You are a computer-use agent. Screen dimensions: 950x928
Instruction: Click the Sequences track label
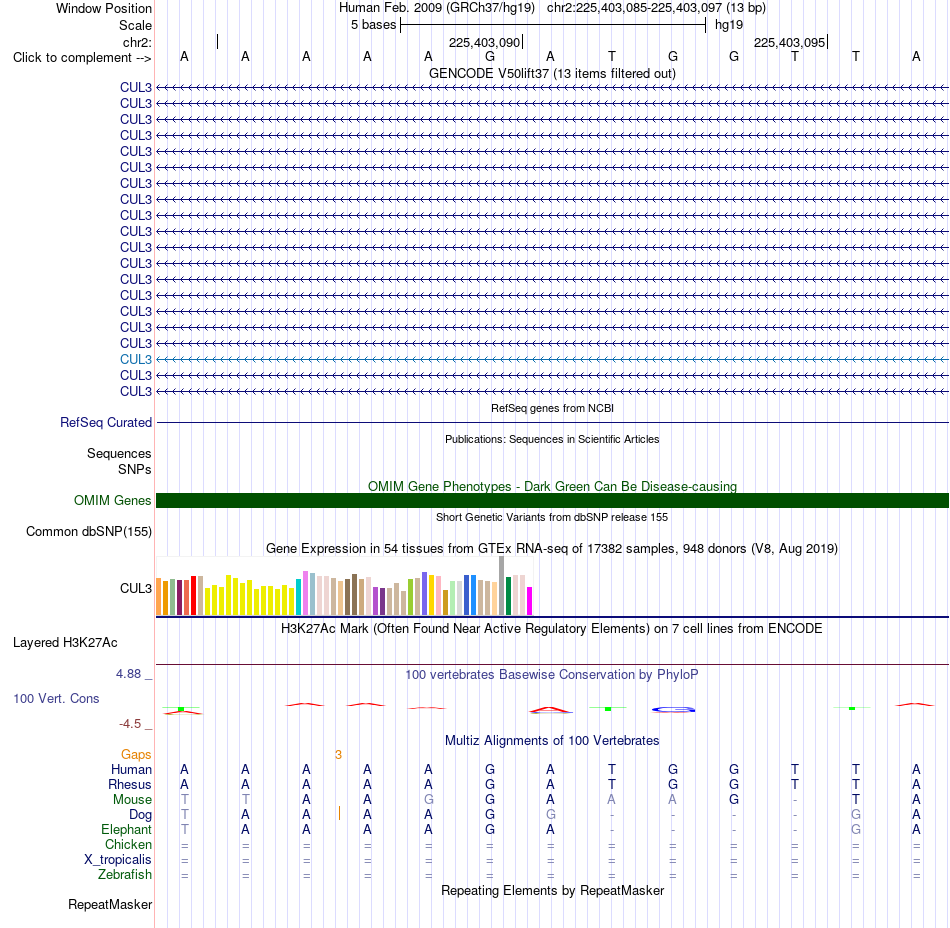(119, 453)
